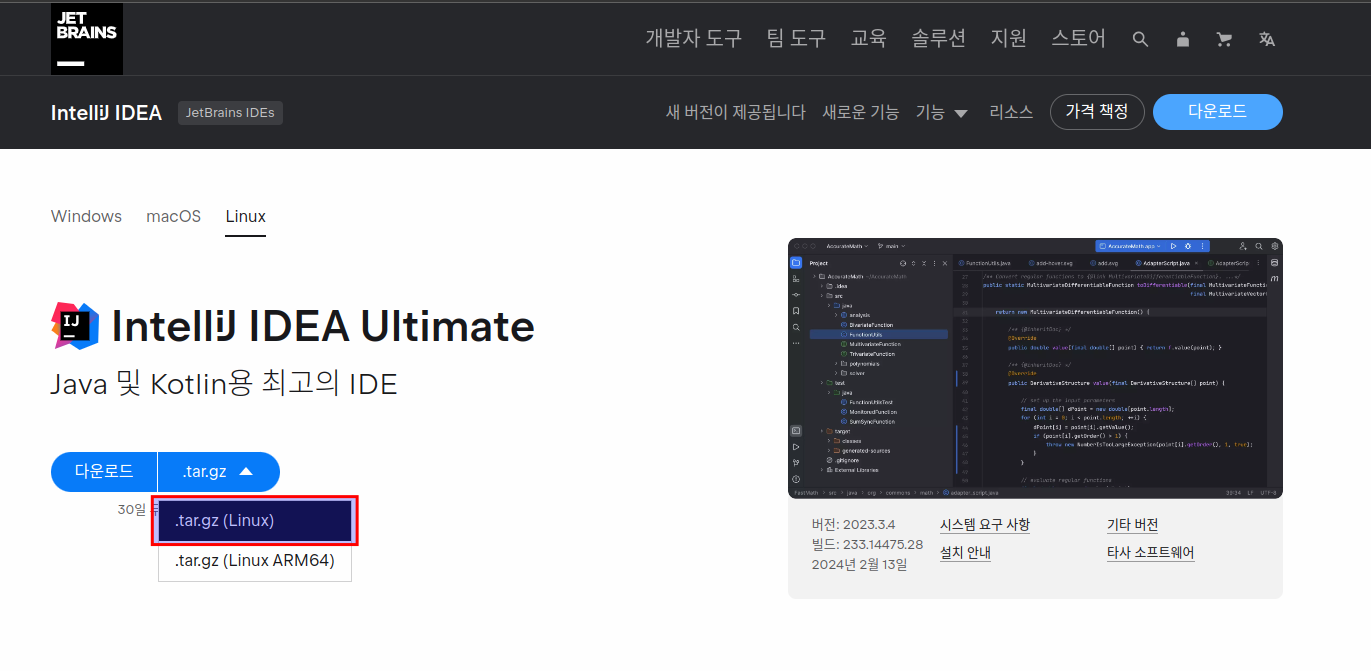Collapse the .tar.gz format dropdown

219,472
